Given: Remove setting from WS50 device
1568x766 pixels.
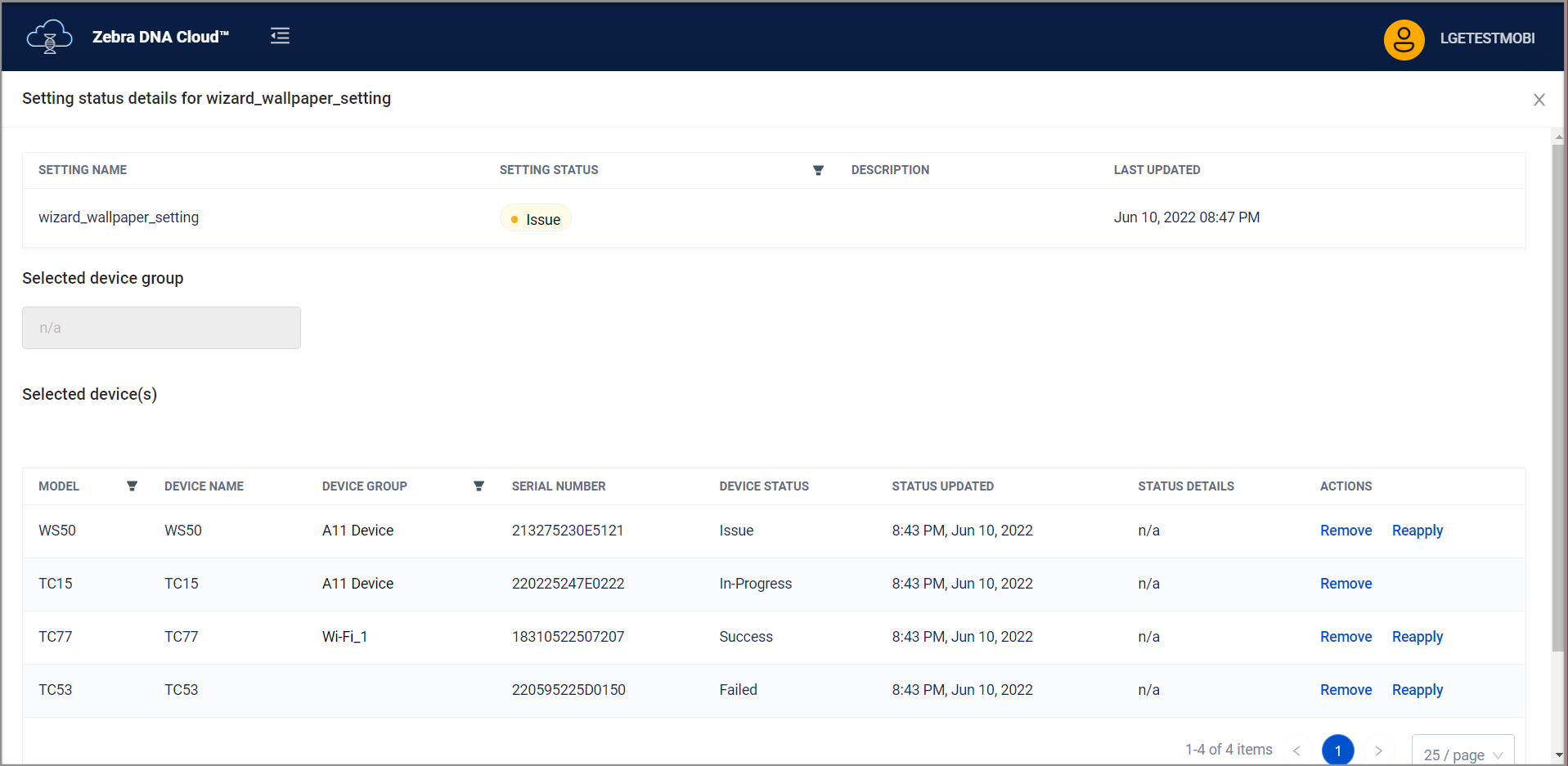Looking at the screenshot, I should [x=1346, y=531].
